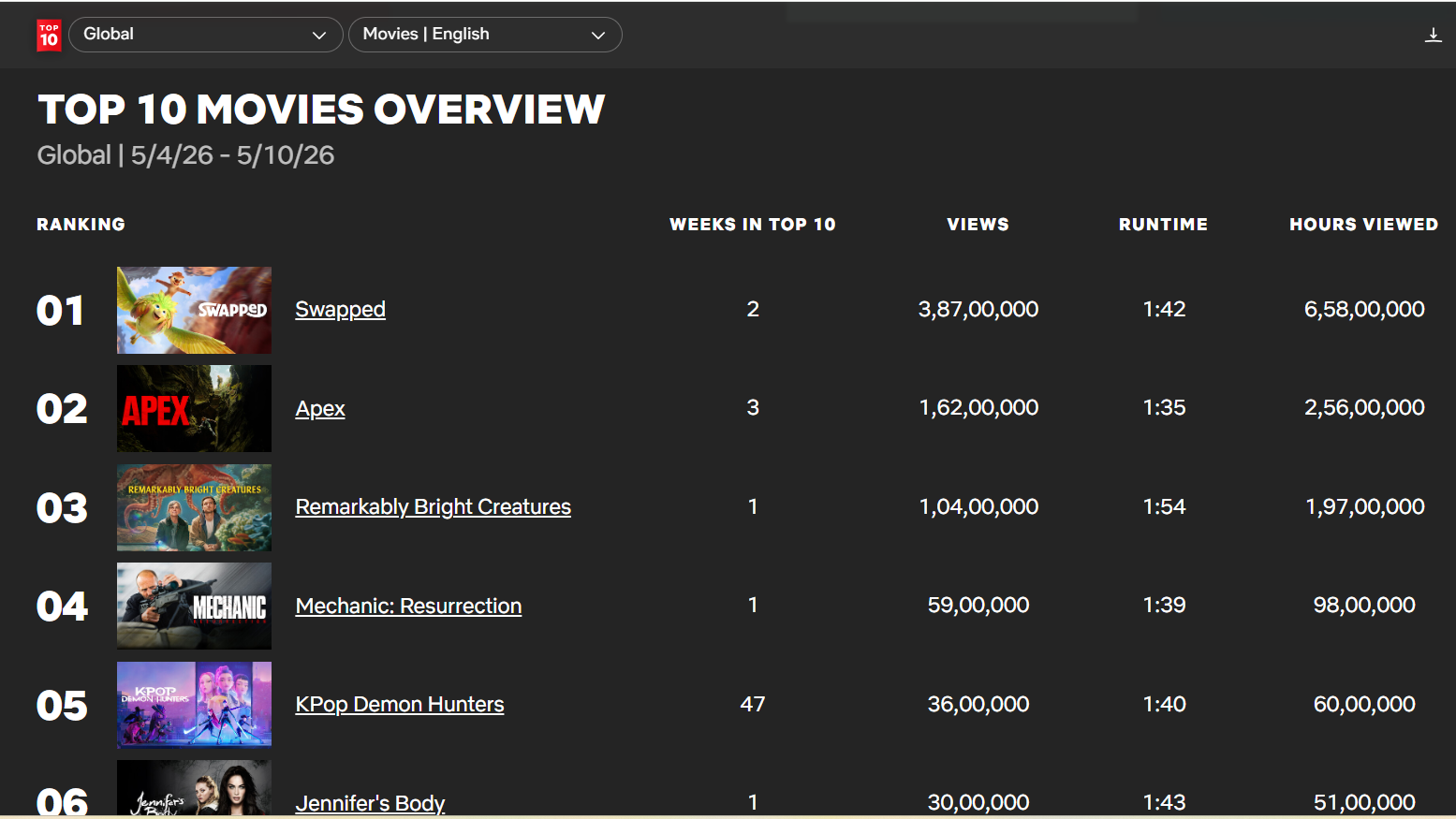This screenshot has height=819, width=1456.
Task: Click the Swapped poster thumbnail
Action: pos(194,310)
